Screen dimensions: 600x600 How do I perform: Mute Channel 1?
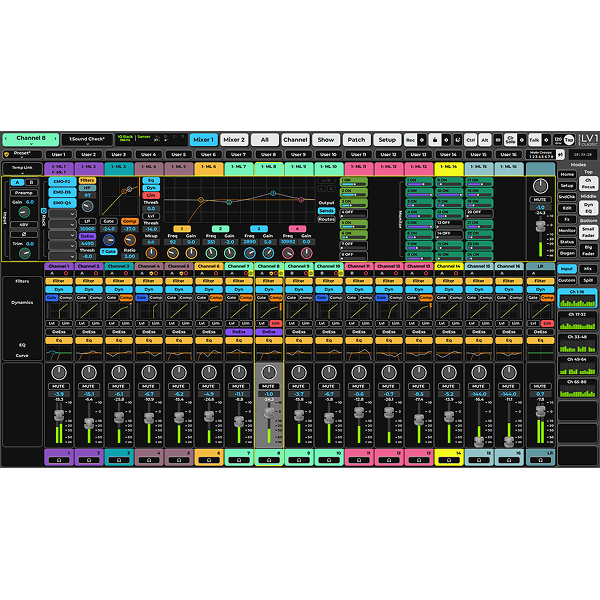(x=59, y=386)
